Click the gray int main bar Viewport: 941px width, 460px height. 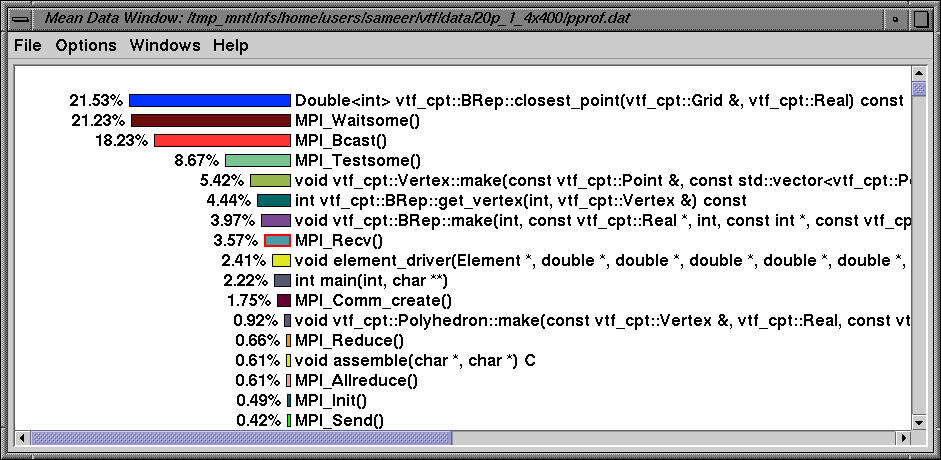pyautogui.click(x=282, y=280)
